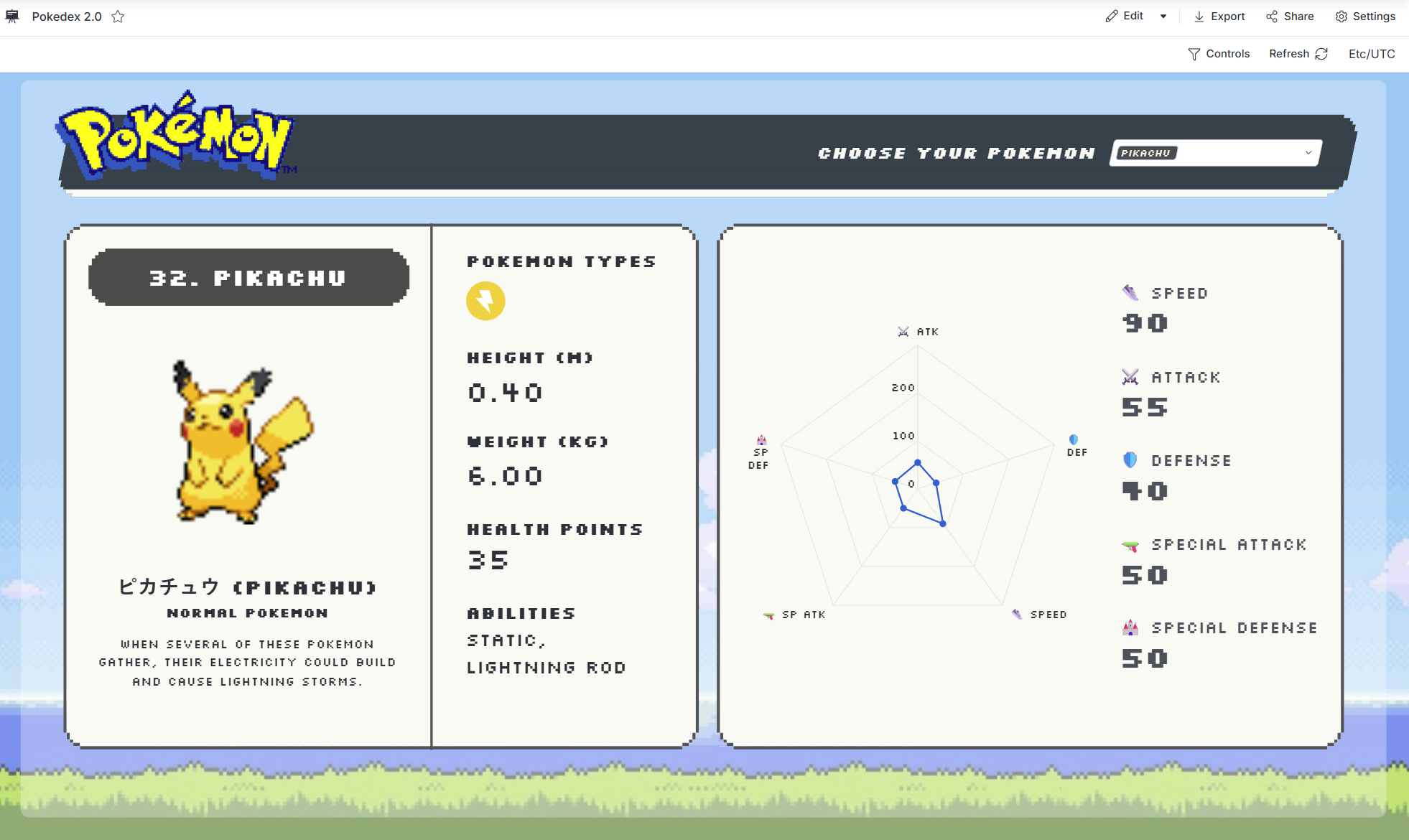Click the crossed swords Attack icon
The image size is (1409, 840).
point(1130,377)
